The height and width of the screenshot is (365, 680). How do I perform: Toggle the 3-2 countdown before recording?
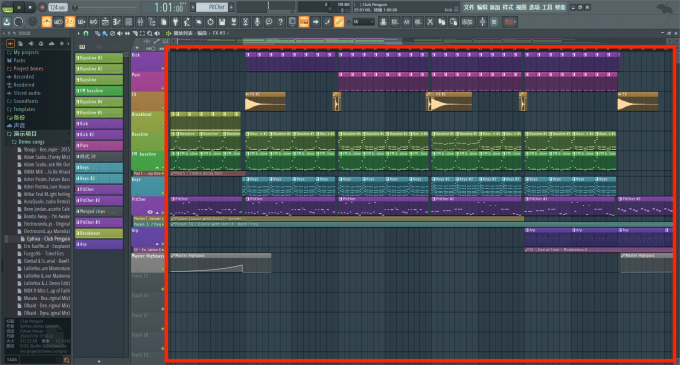coord(70,22)
